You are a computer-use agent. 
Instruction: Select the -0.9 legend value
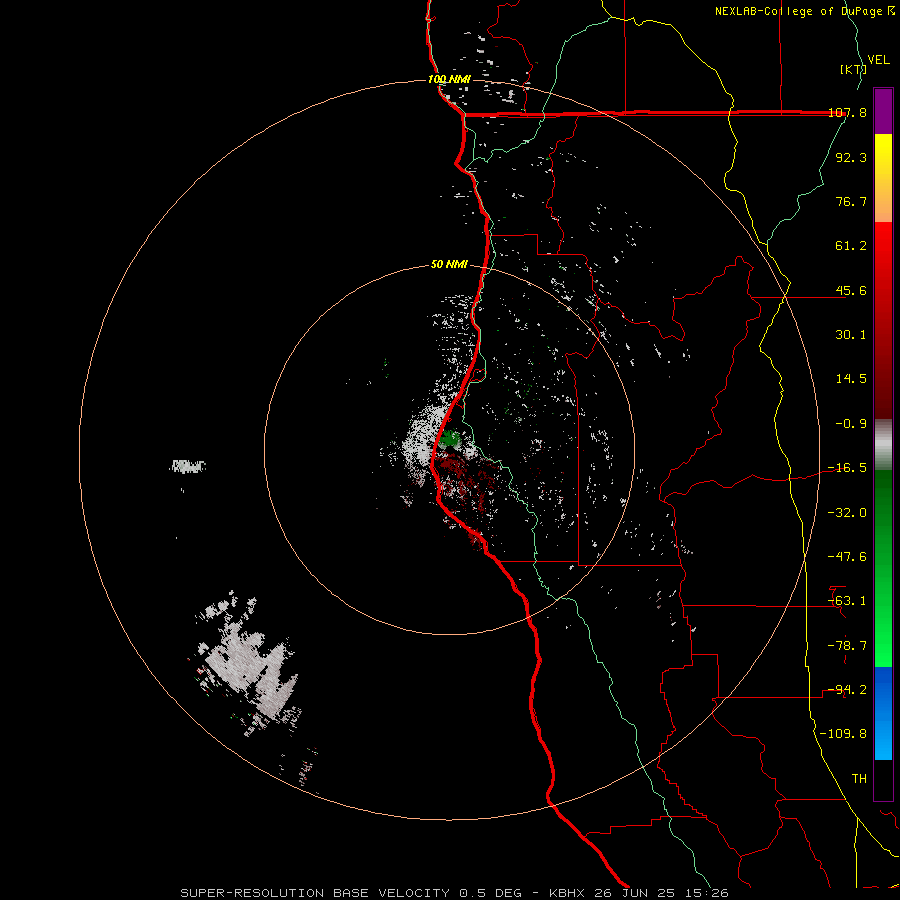[x=851, y=424]
